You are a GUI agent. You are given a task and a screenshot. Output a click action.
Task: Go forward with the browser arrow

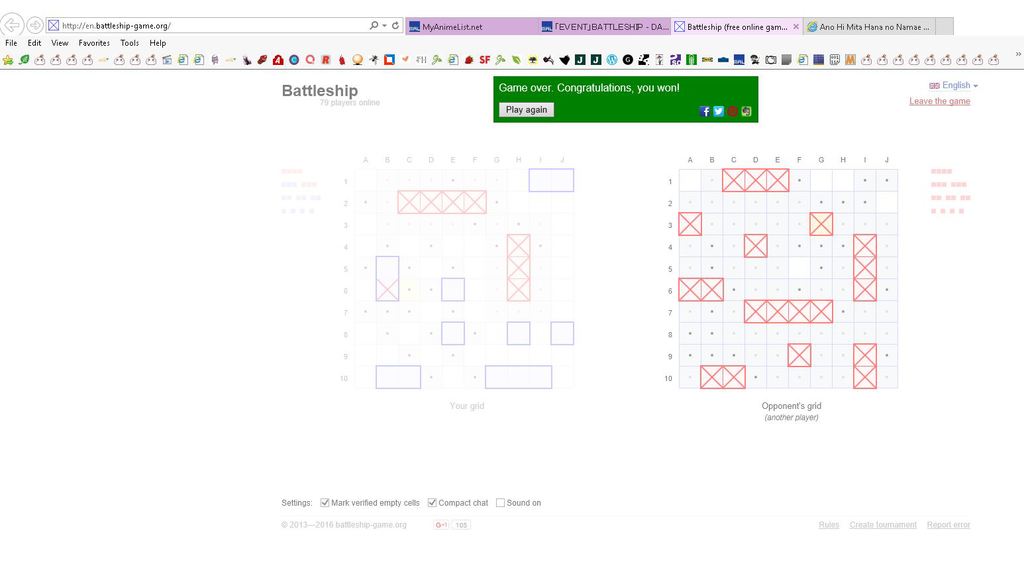pyautogui.click(x=35, y=25)
